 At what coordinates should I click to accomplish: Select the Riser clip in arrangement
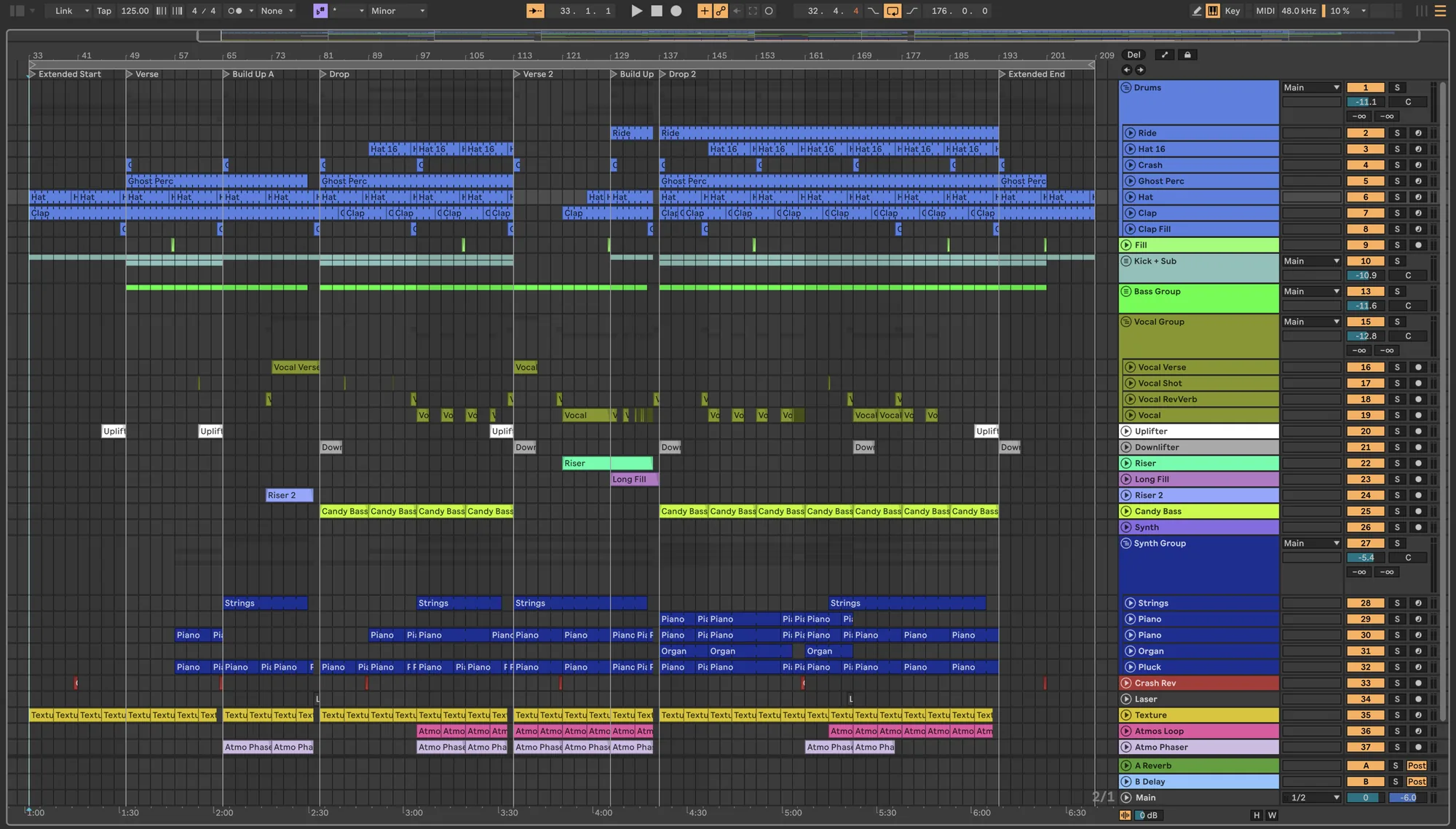point(608,464)
